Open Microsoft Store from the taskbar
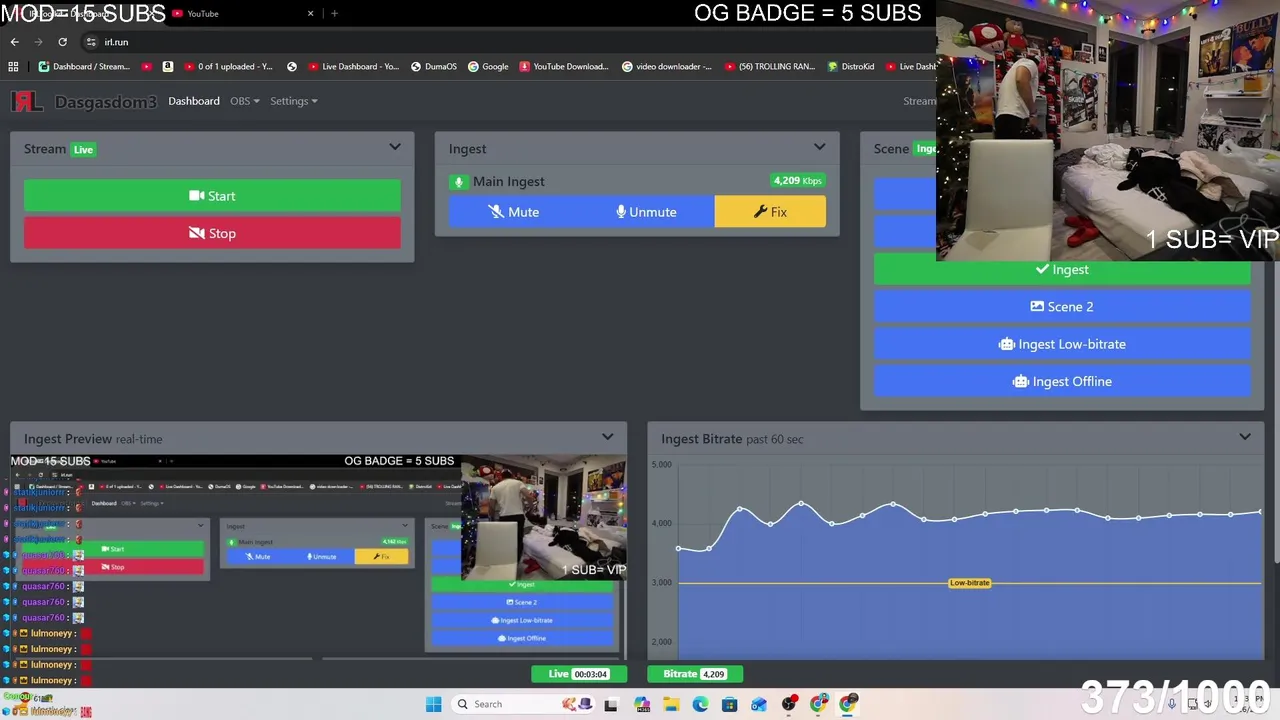 [x=729, y=704]
